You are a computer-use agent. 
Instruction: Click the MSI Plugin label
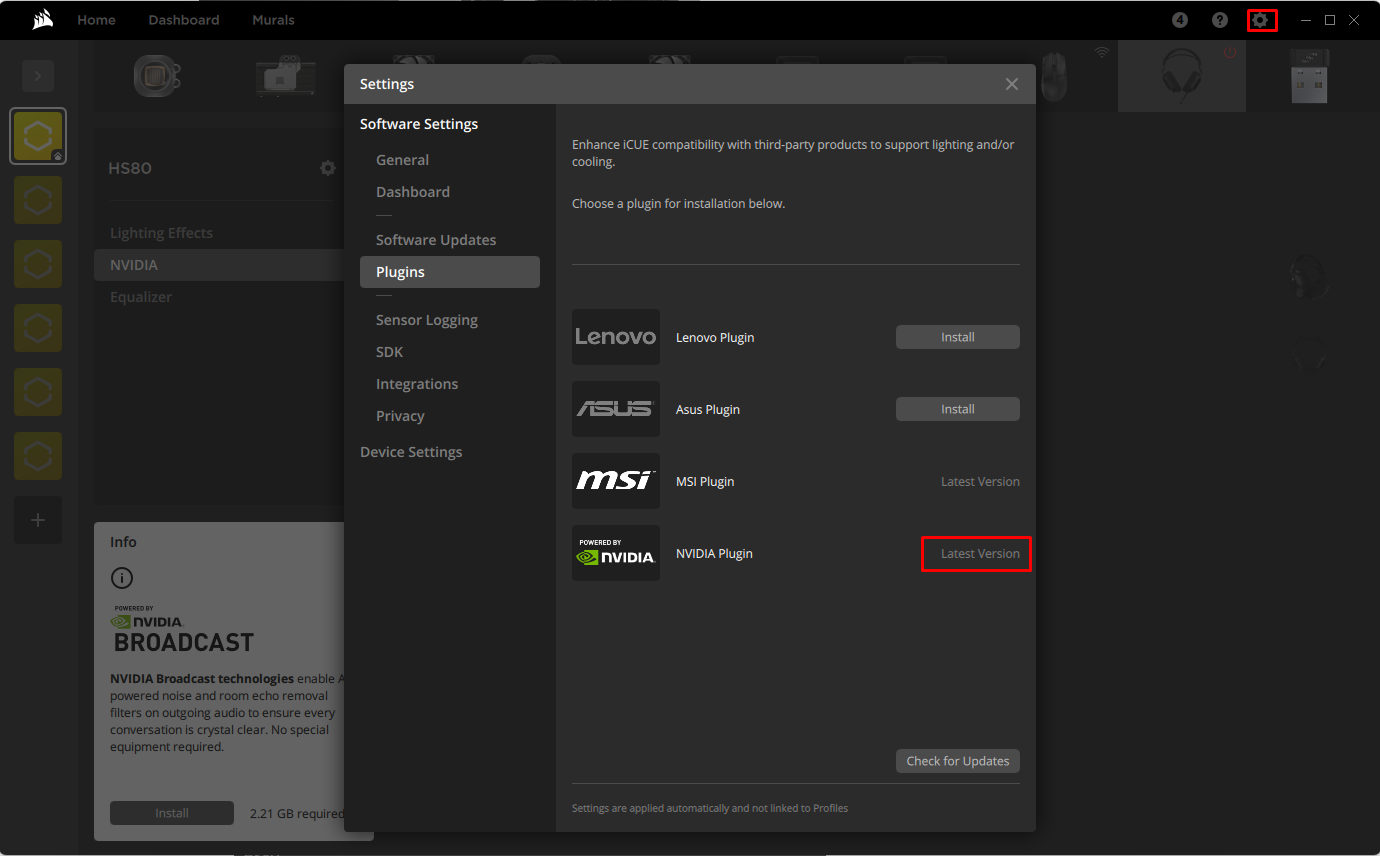tap(705, 481)
